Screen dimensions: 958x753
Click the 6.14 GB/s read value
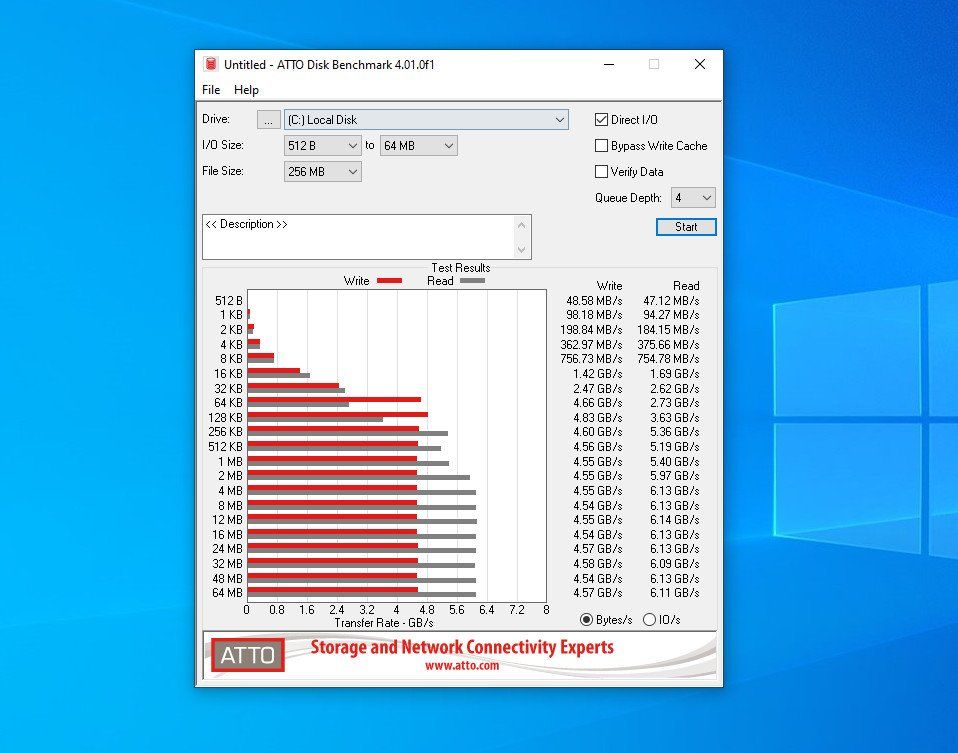click(x=675, y=520)
